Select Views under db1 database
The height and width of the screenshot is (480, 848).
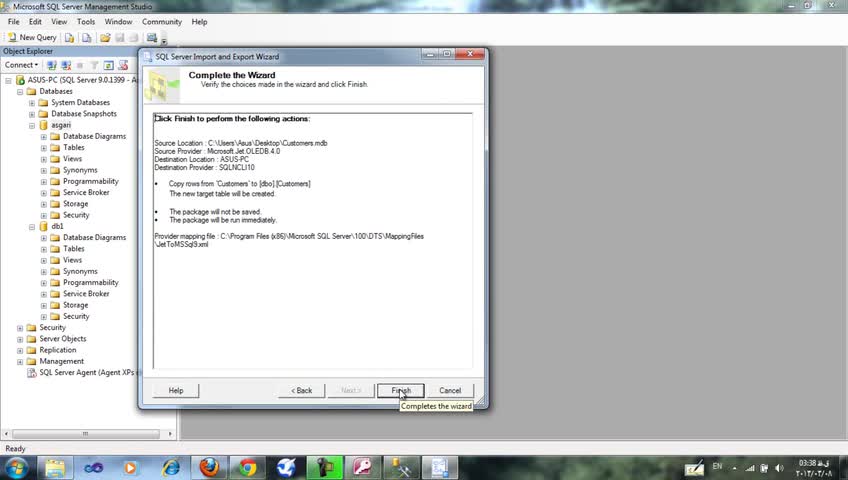(72, 260)
